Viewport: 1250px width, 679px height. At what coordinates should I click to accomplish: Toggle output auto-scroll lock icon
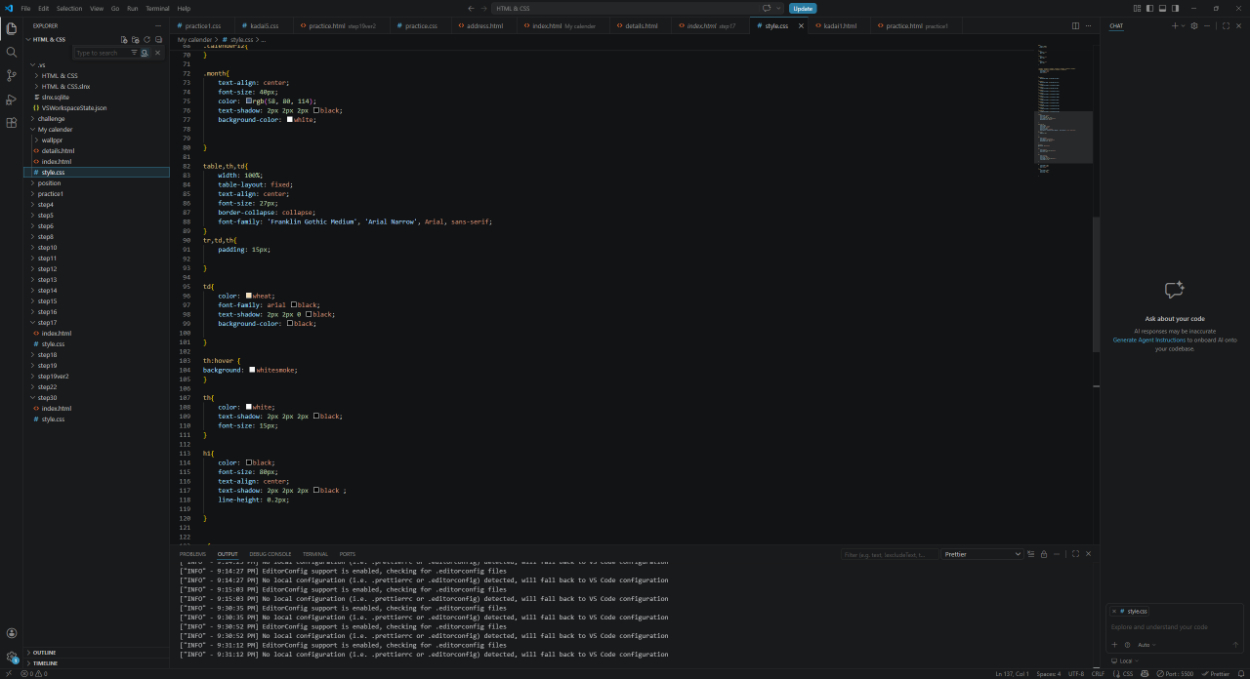1043,554
